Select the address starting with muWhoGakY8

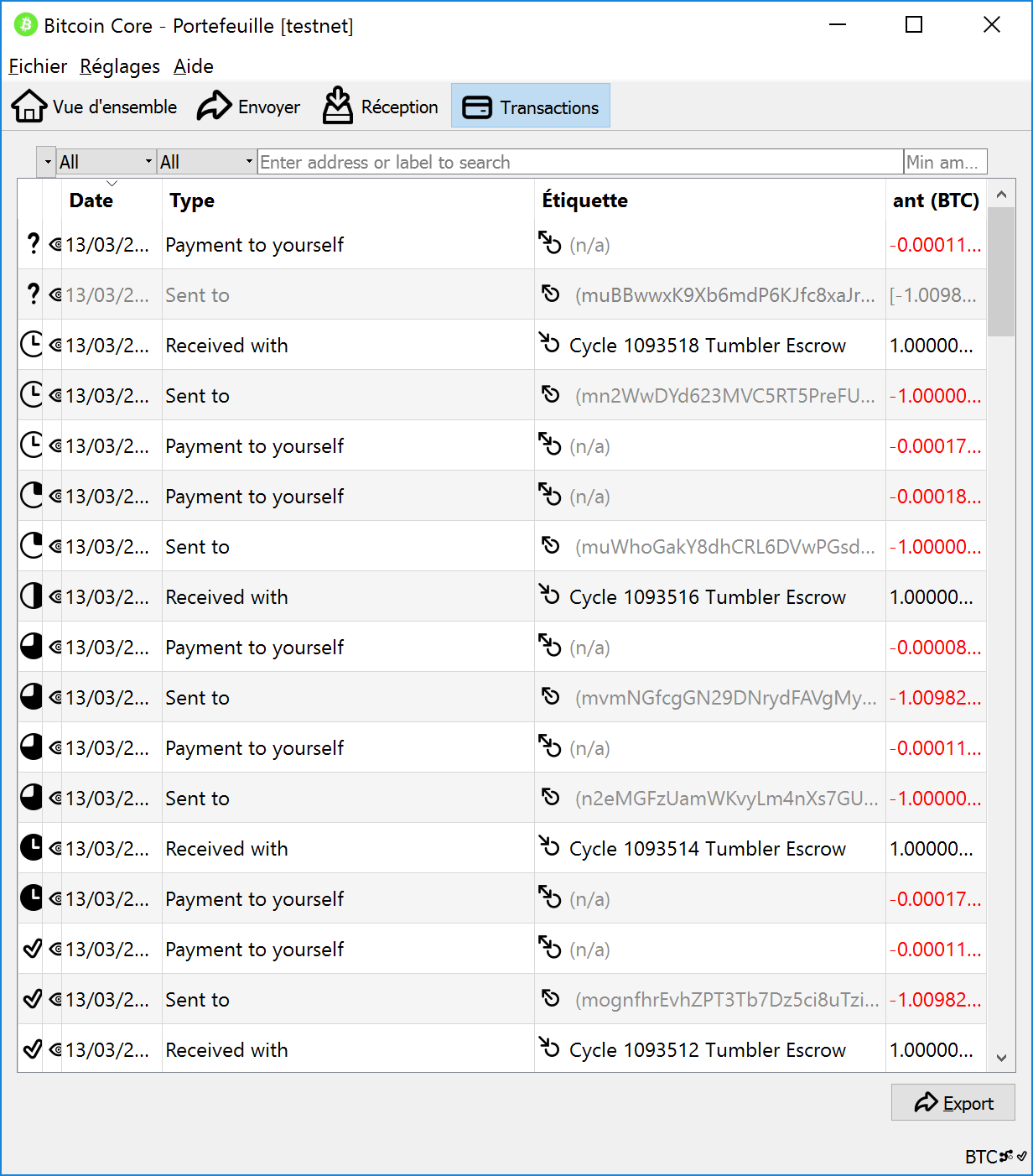tap(725, 547)
